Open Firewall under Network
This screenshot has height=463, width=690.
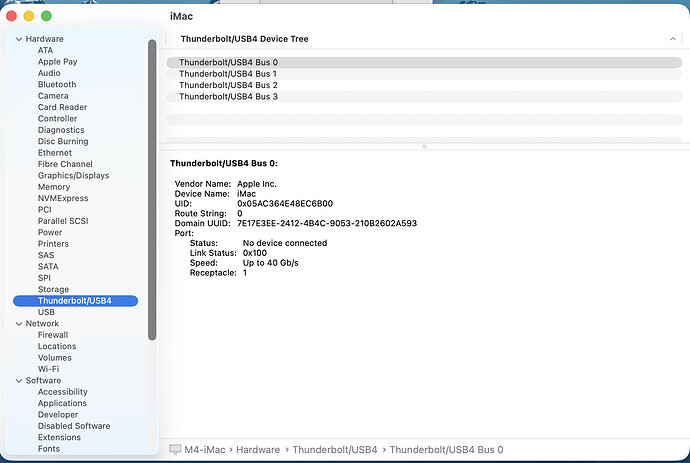(53, 335)
